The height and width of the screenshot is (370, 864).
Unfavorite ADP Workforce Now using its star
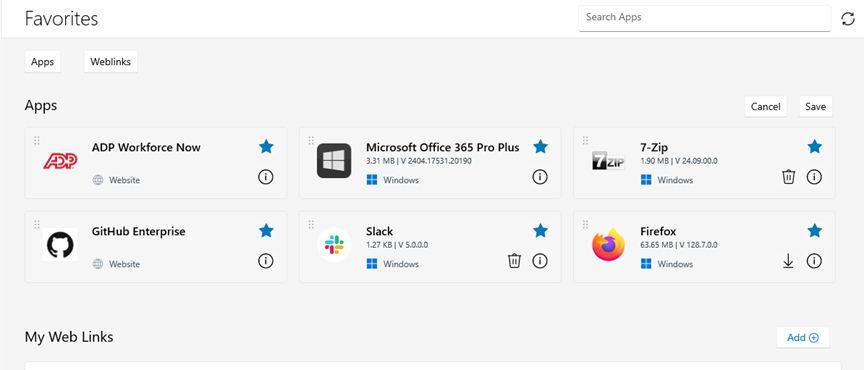pyautogui.click(x=266, y=146)
